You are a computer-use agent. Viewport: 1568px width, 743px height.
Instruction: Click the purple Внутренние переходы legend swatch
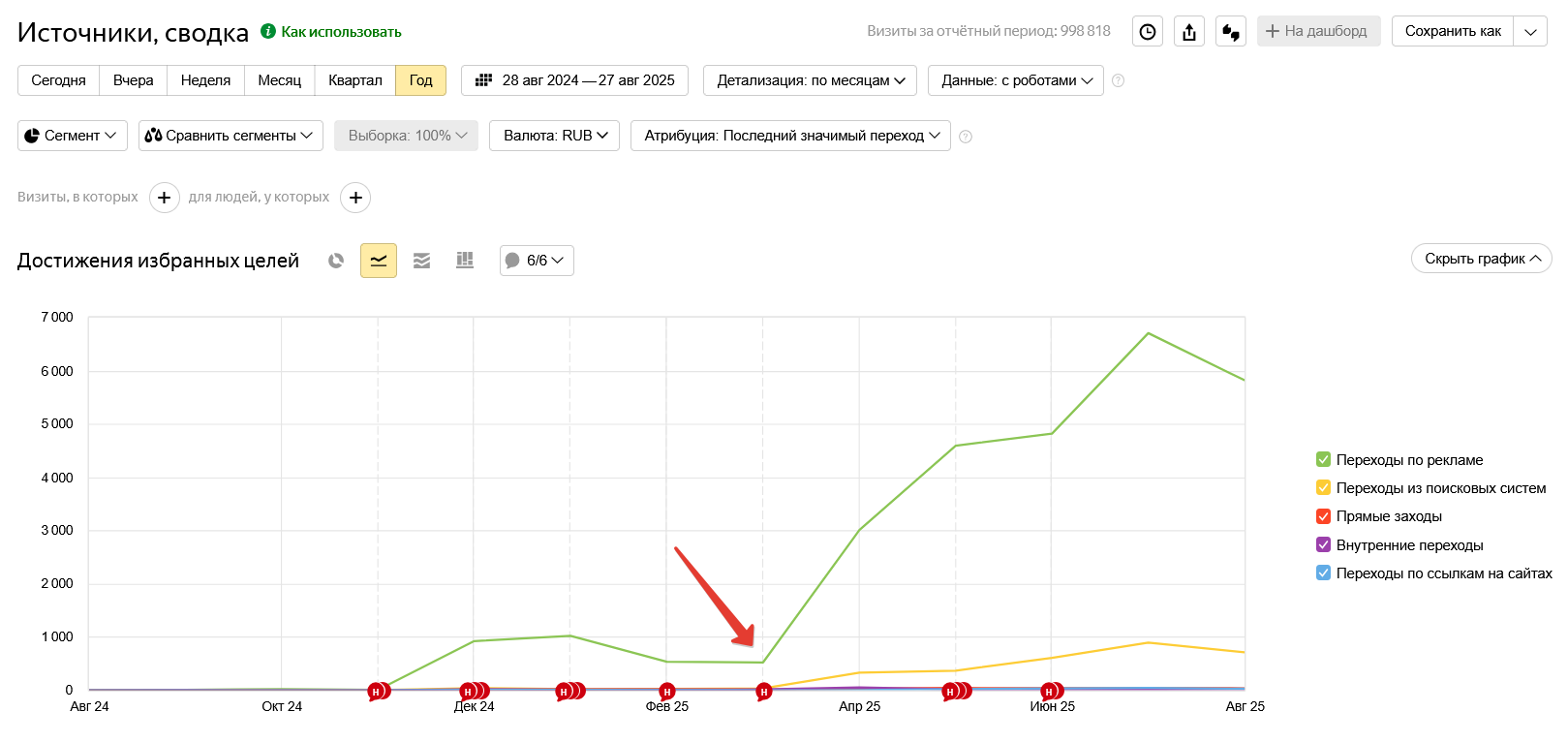coord(1323,544)
